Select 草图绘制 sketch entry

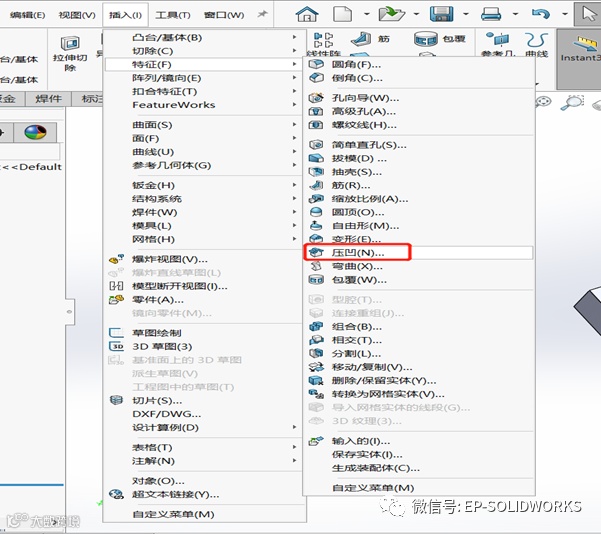pyautogui.click(x=205, y=333)
